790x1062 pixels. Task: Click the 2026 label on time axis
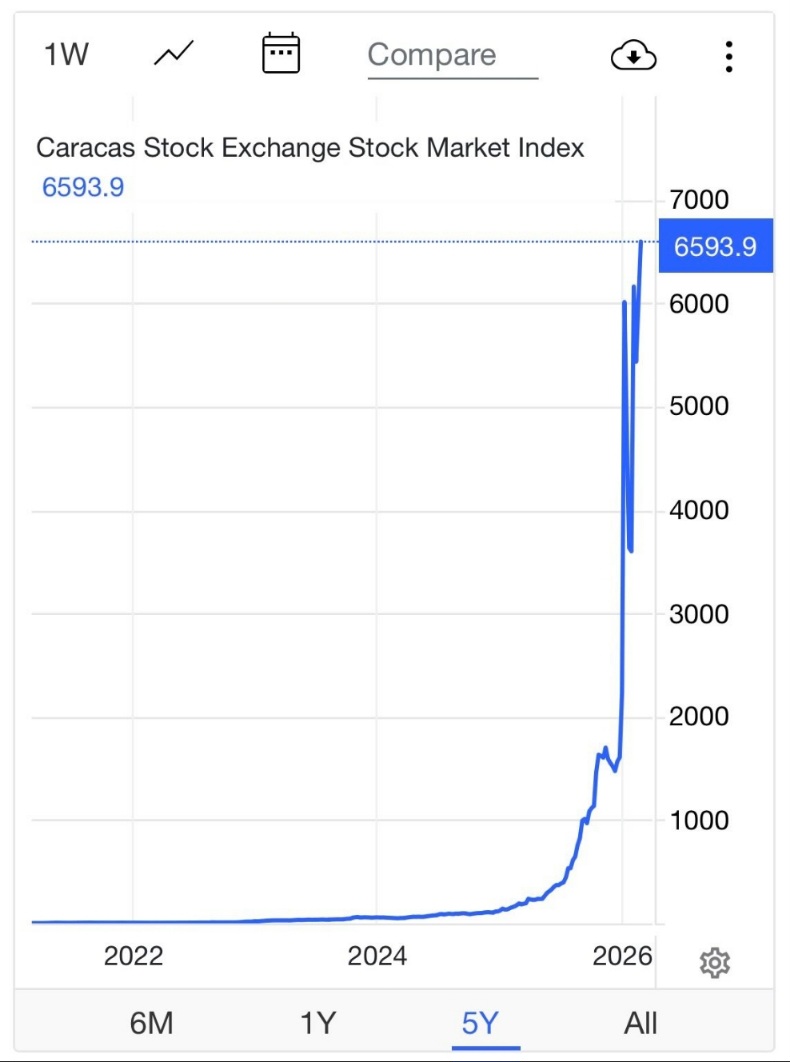(622, 956)
